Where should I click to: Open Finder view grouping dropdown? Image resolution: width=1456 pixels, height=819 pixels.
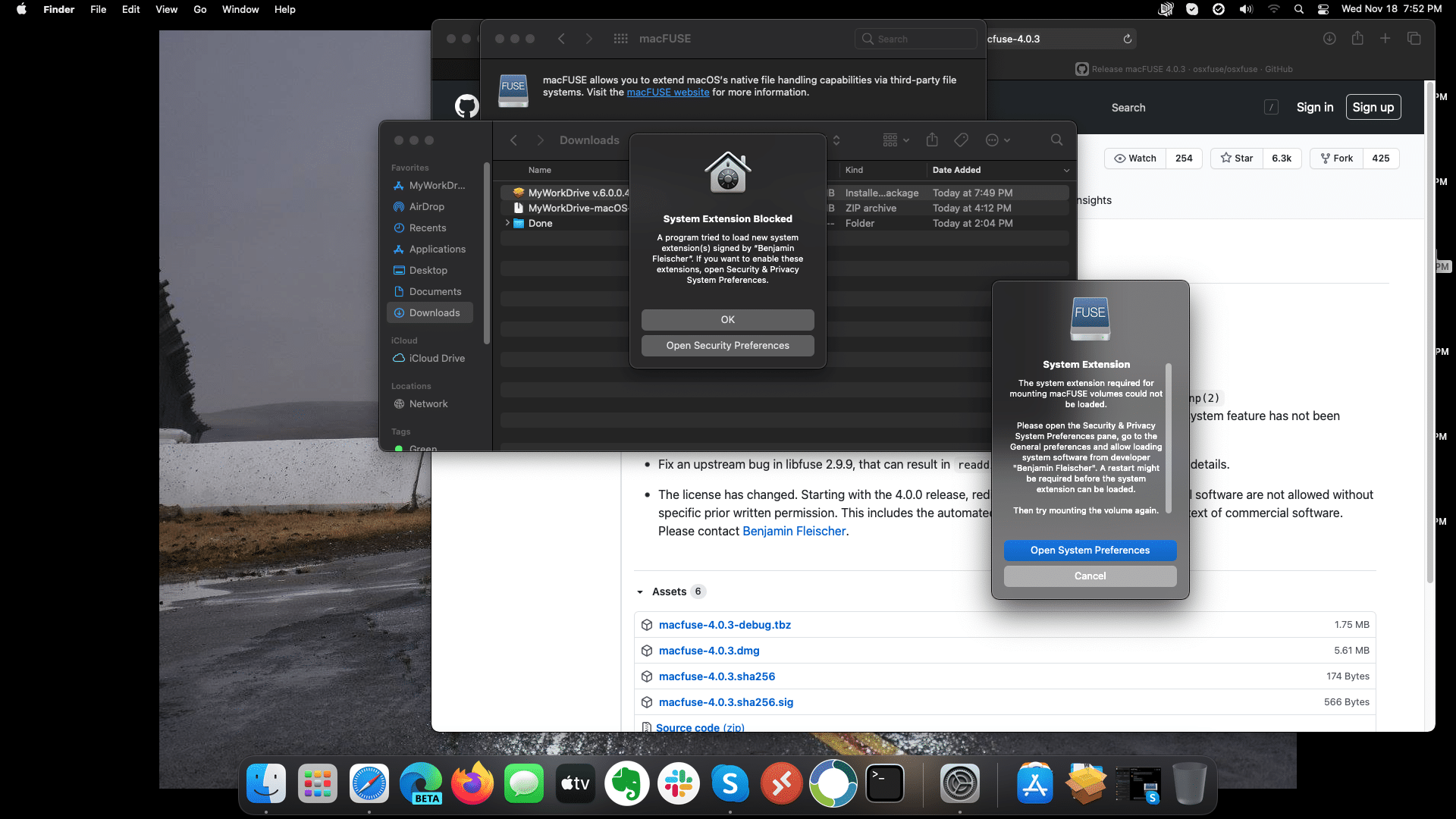[896, 140]
